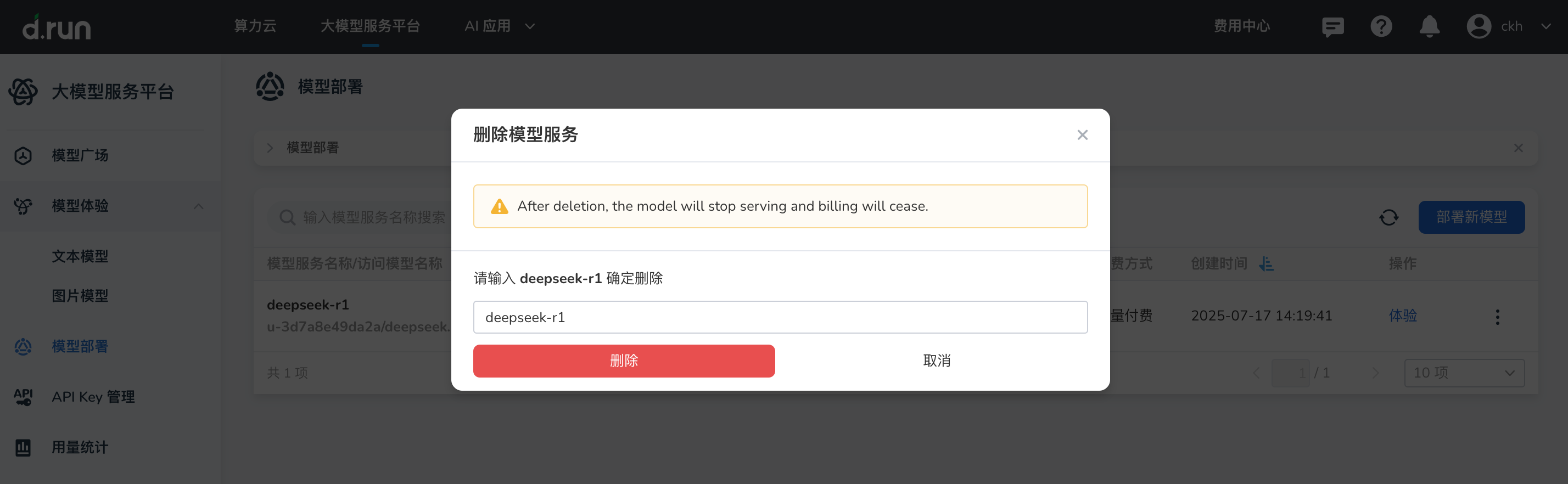Viewport: 1568px width, 484px height.
Task: Select the 大模型服务平台 navigation tab
Action: 370,26
